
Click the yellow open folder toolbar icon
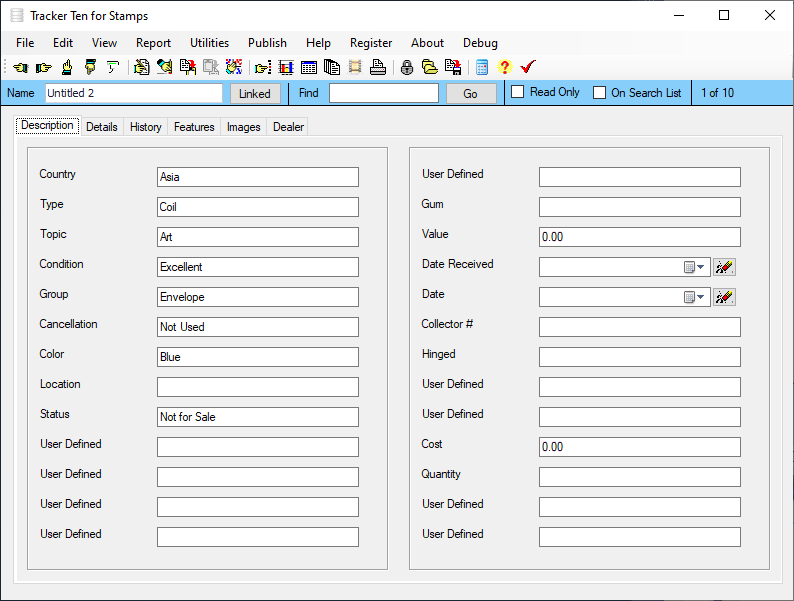click(x=429, y=68)
